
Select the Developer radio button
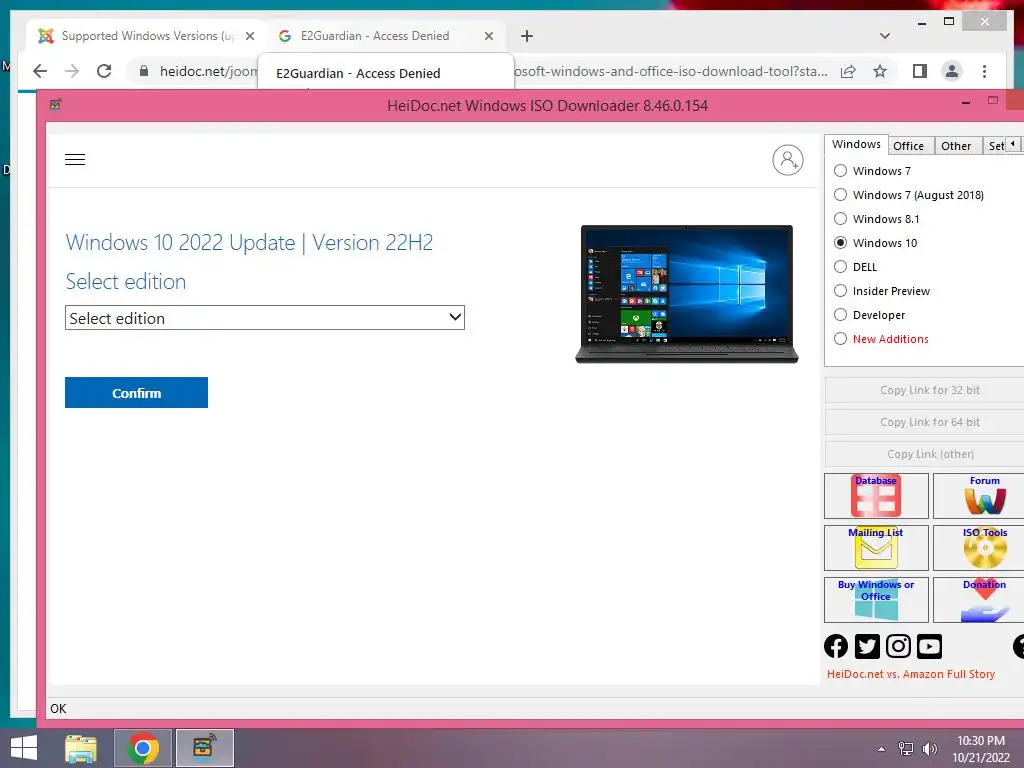click(x=840, y=315)
